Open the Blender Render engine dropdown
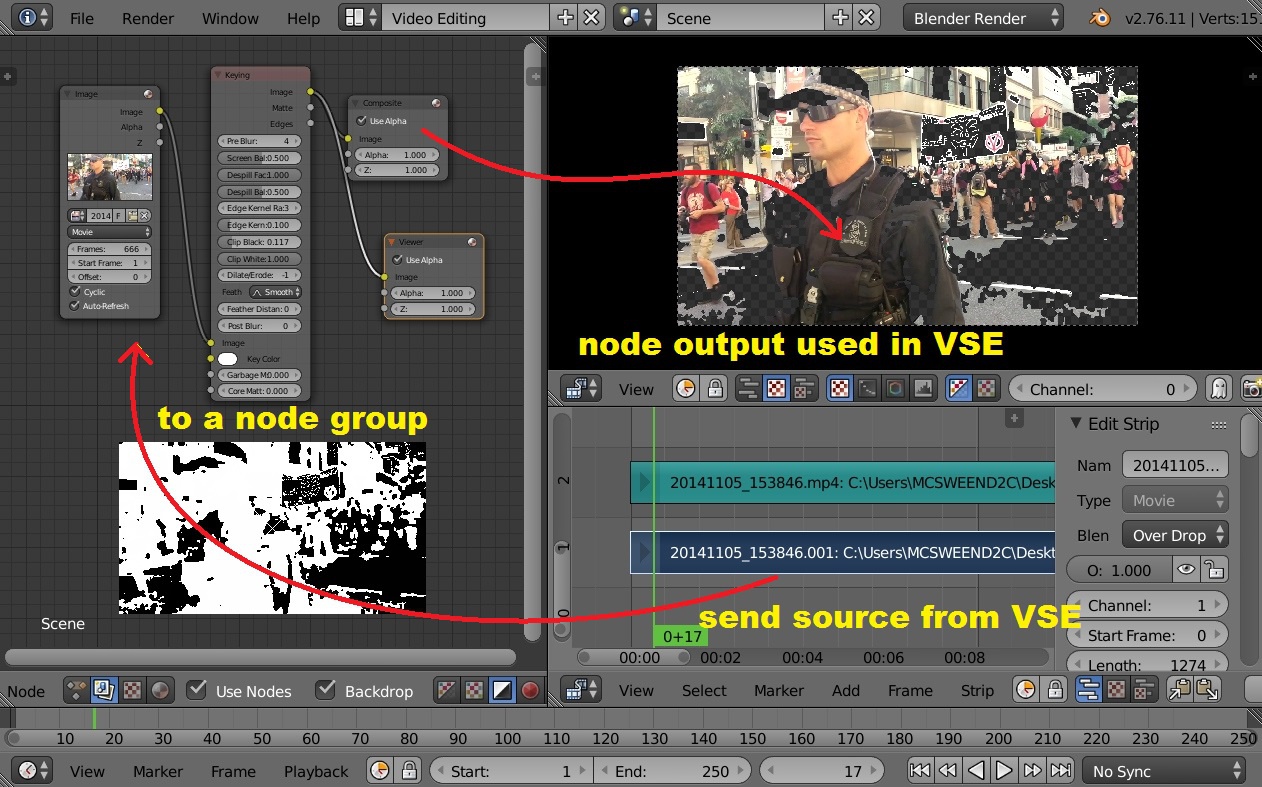The height and width of the screenshot is (787, 1262). (983, 18)
